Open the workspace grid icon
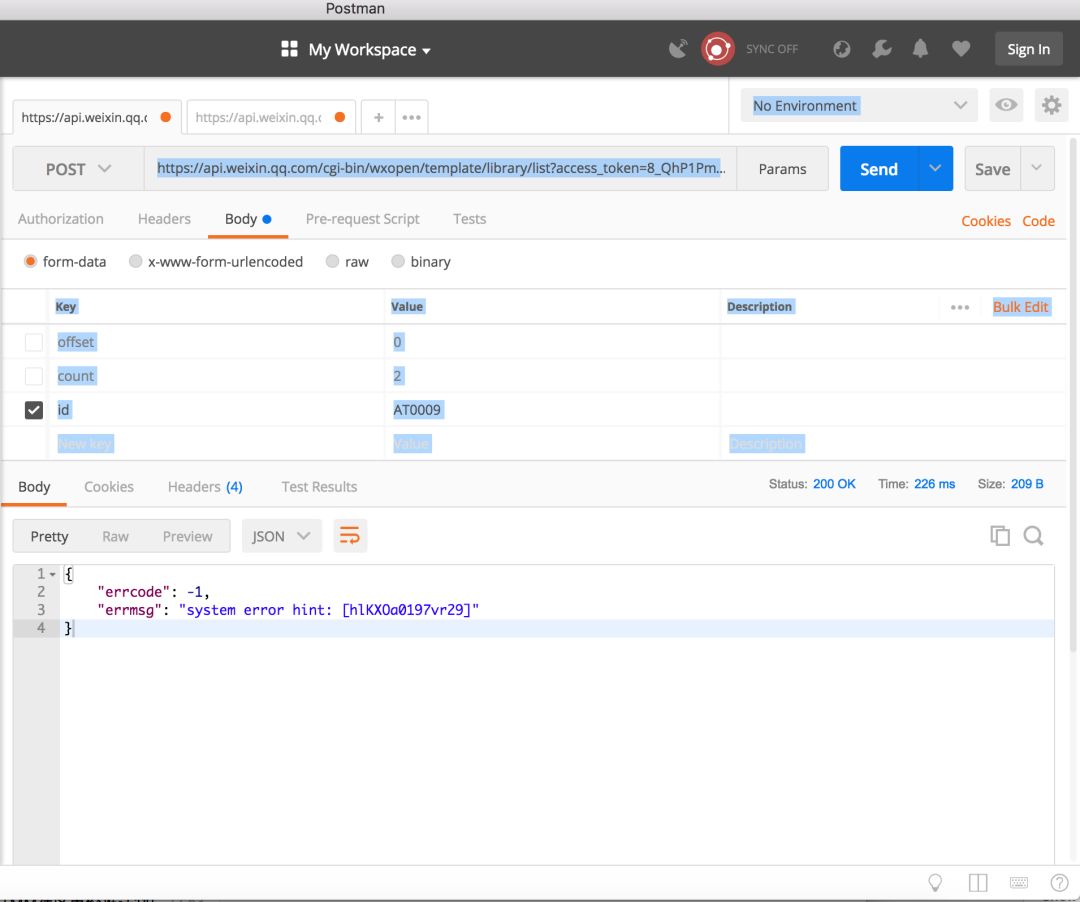 (289, 49)
